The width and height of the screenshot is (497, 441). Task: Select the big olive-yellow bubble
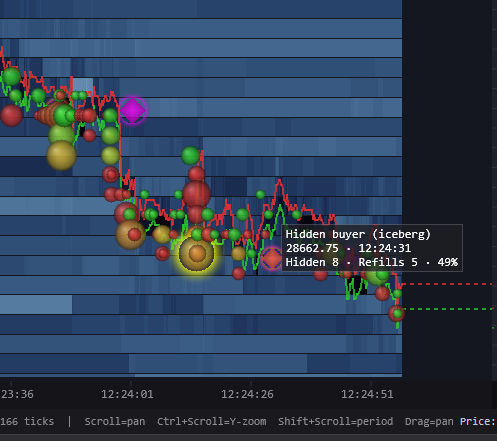[x=61, y=155]
